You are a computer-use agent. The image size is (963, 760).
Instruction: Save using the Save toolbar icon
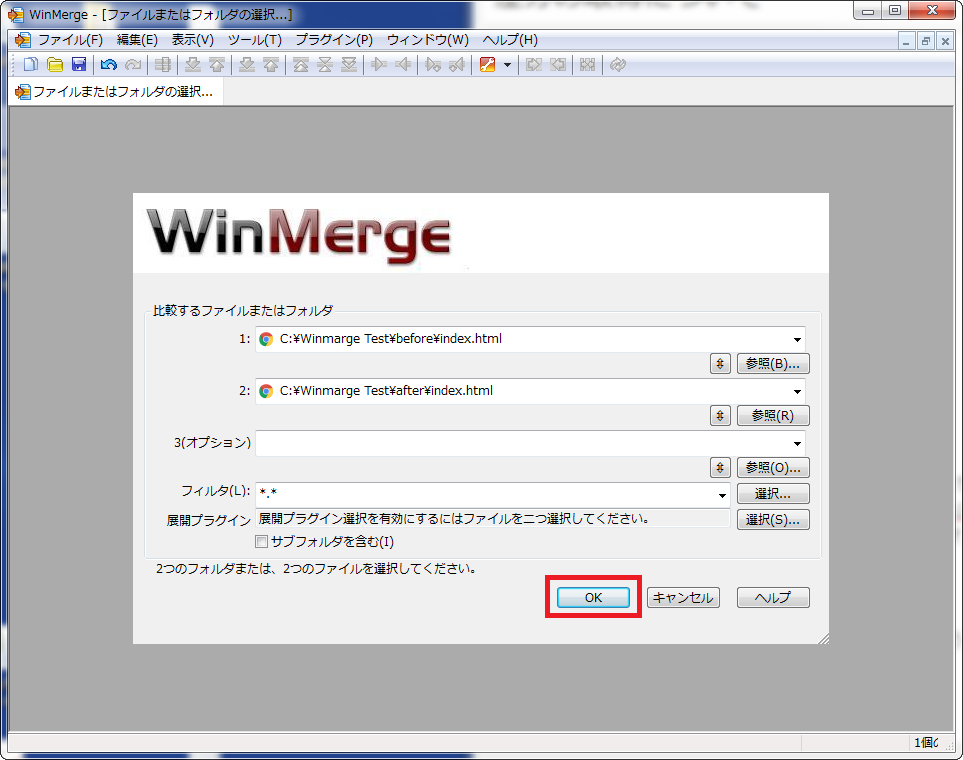[79, 65]
